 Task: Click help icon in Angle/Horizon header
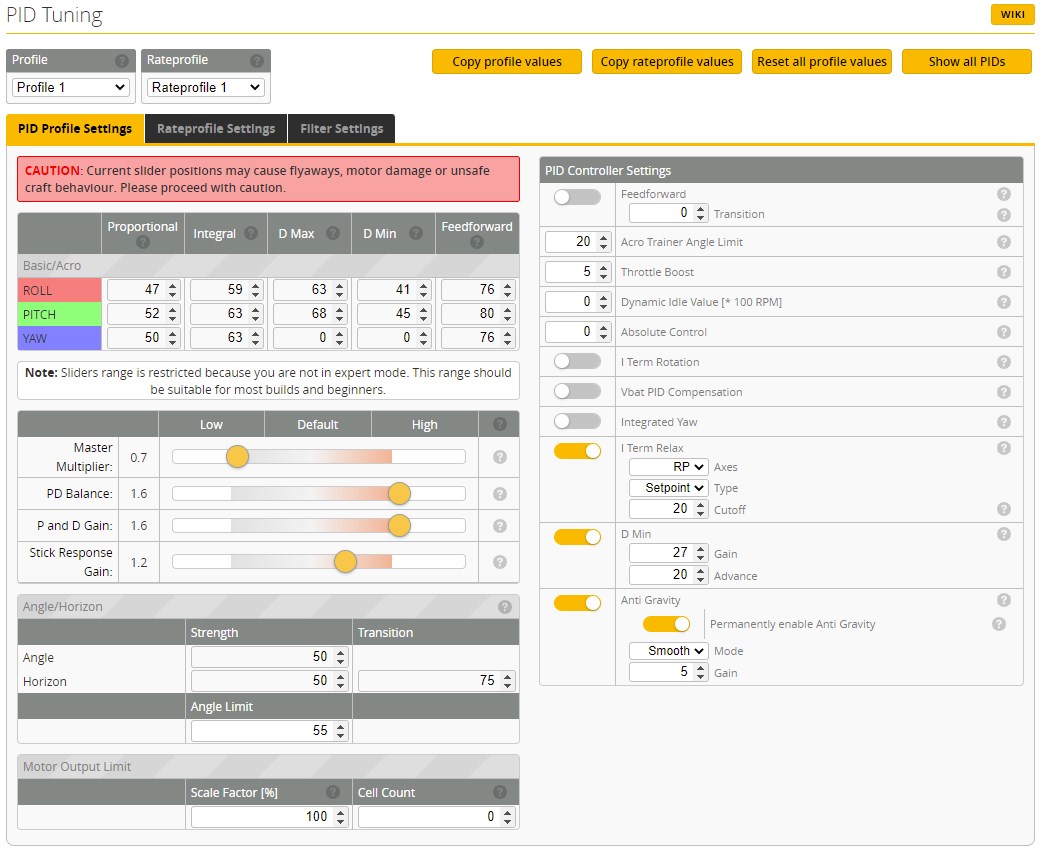(x=505, y=606)
